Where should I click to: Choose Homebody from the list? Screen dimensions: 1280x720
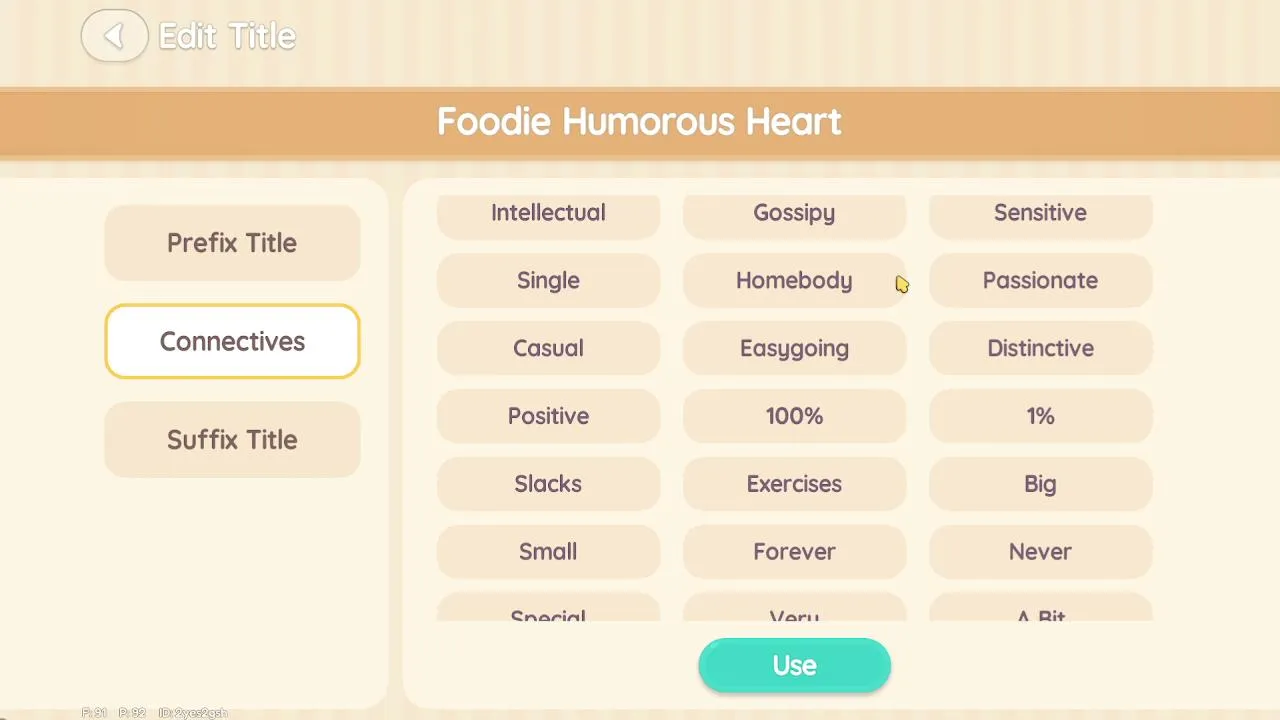click(794, 281)
